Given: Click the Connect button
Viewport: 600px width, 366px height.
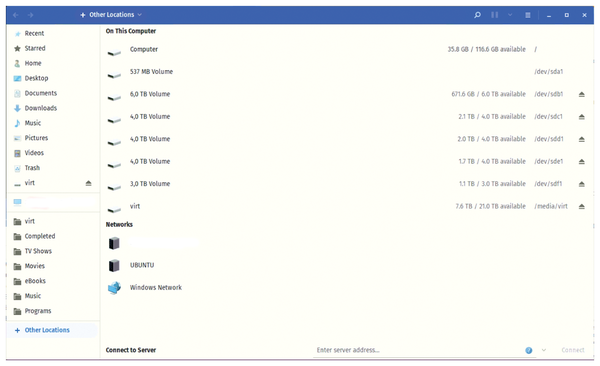Looking at the screenshot, I should point(573,350).
